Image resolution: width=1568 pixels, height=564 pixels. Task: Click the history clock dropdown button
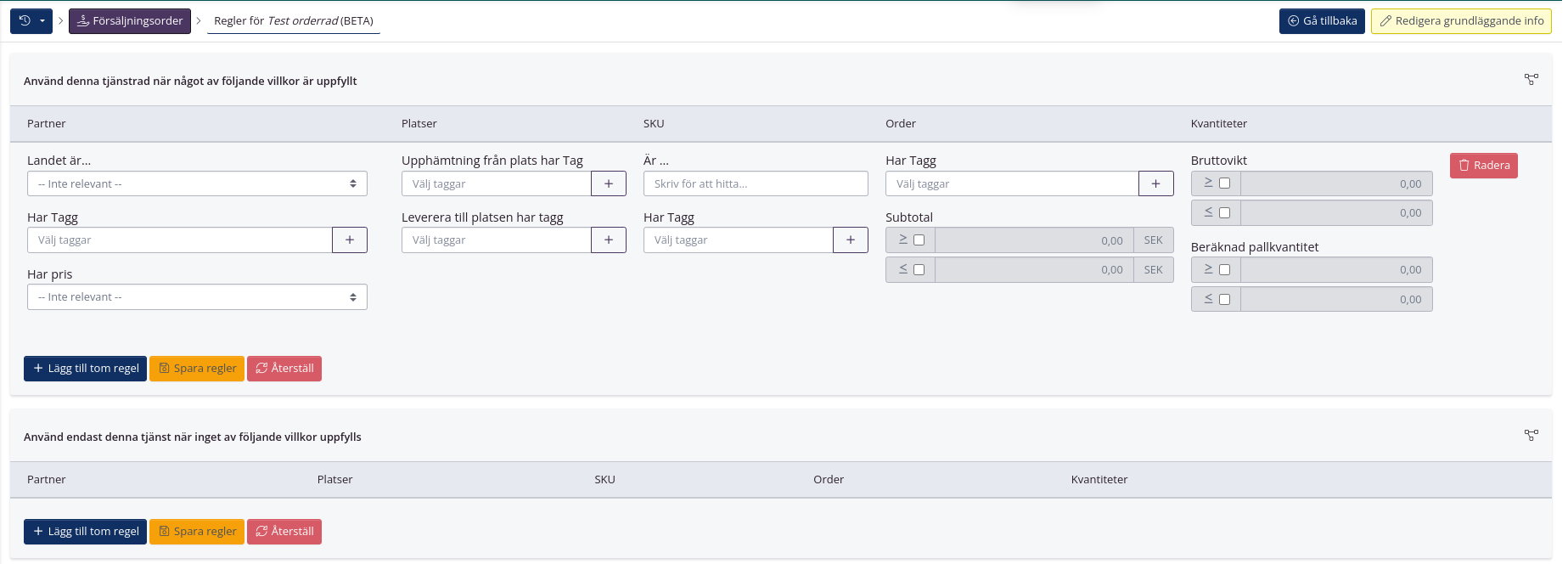(31, 21)
